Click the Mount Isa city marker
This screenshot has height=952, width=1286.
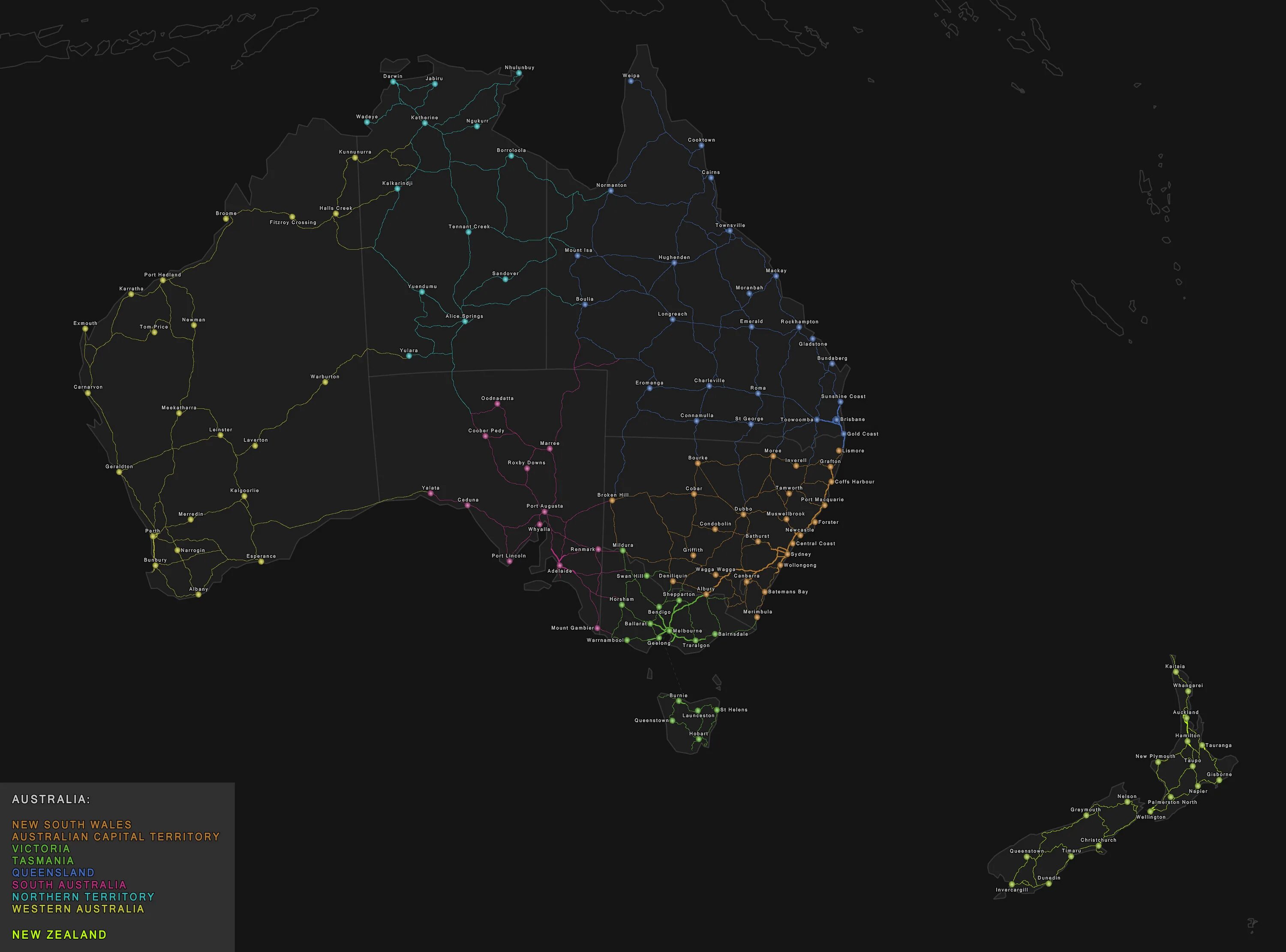click(577, 256)
